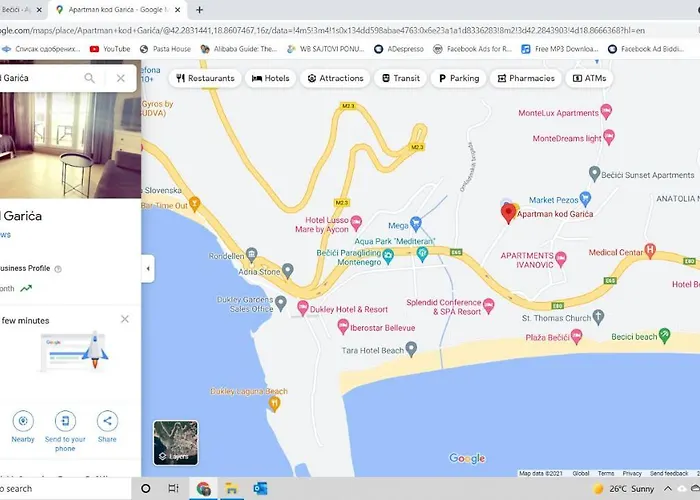This screenshot has width=700, height=500.
Task: Open Chrome from the taskbar
Action: pyautogui.click(x=203, y=489)
